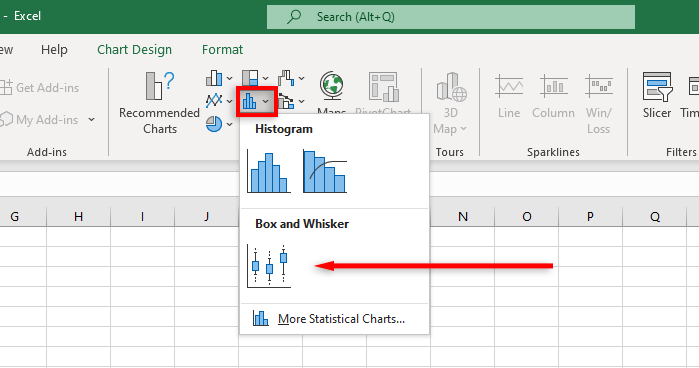Click Insert Pie or Doughnut Chart icon
699x368 pixels.
click(214, 124)
